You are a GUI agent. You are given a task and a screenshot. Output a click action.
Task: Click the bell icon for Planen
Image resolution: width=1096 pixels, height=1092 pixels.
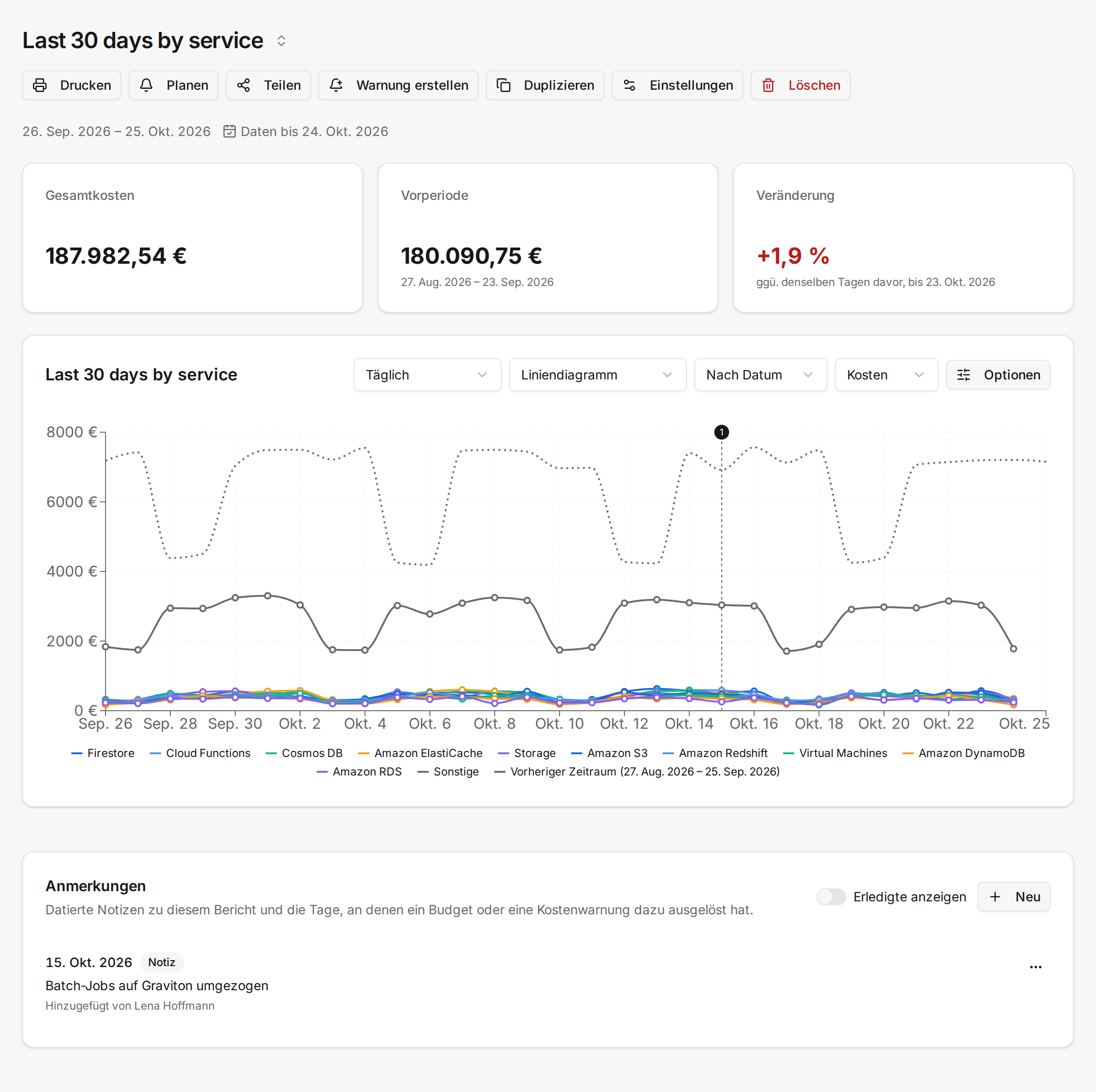pyautogui.click(x=146, y=85)
